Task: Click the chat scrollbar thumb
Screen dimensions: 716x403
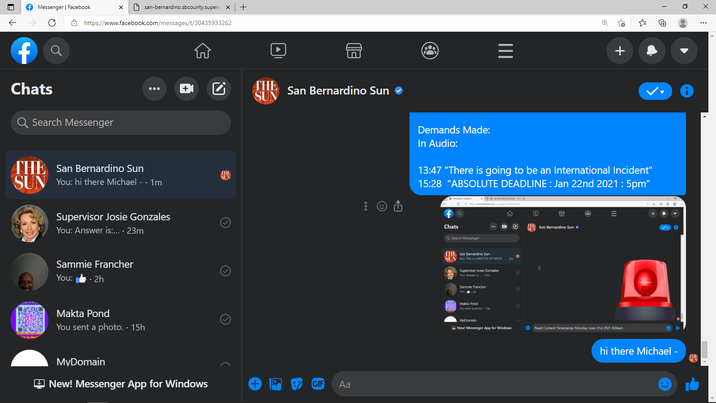Action: (705, 350)
